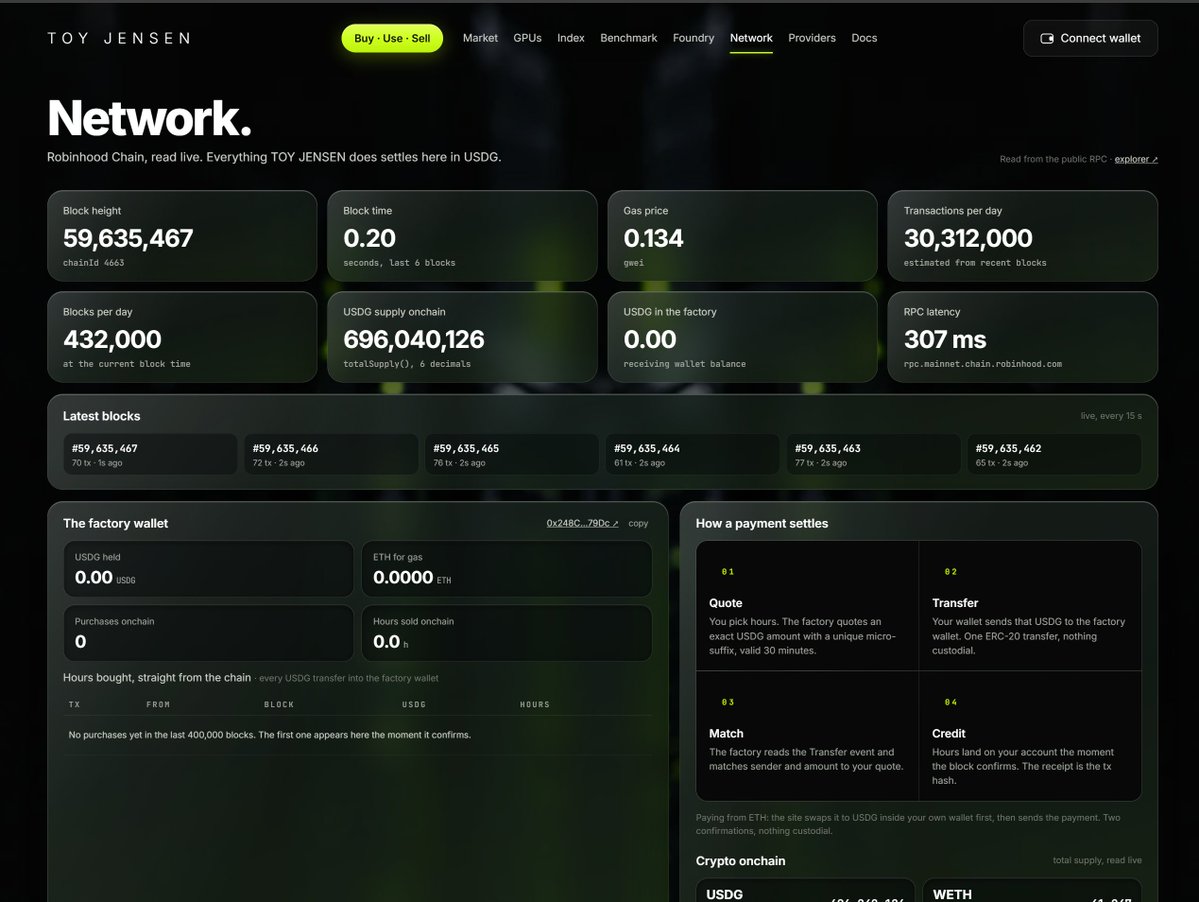
Task: Open block #59,635,464
Action: click(692, 455)
